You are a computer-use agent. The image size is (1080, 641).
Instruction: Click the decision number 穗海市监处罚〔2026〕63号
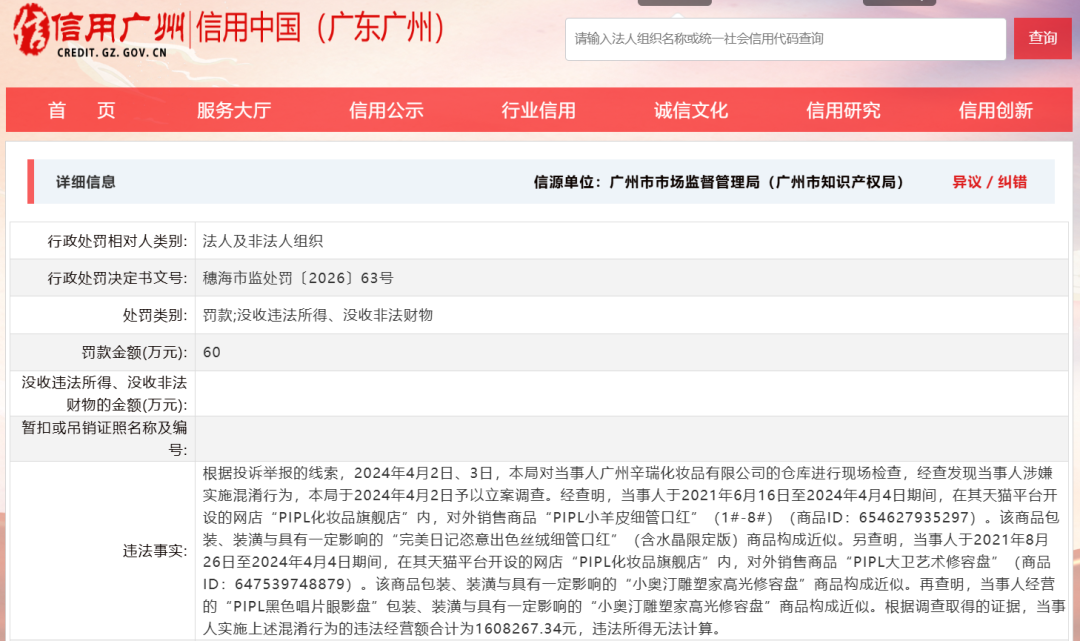point(298,278)
